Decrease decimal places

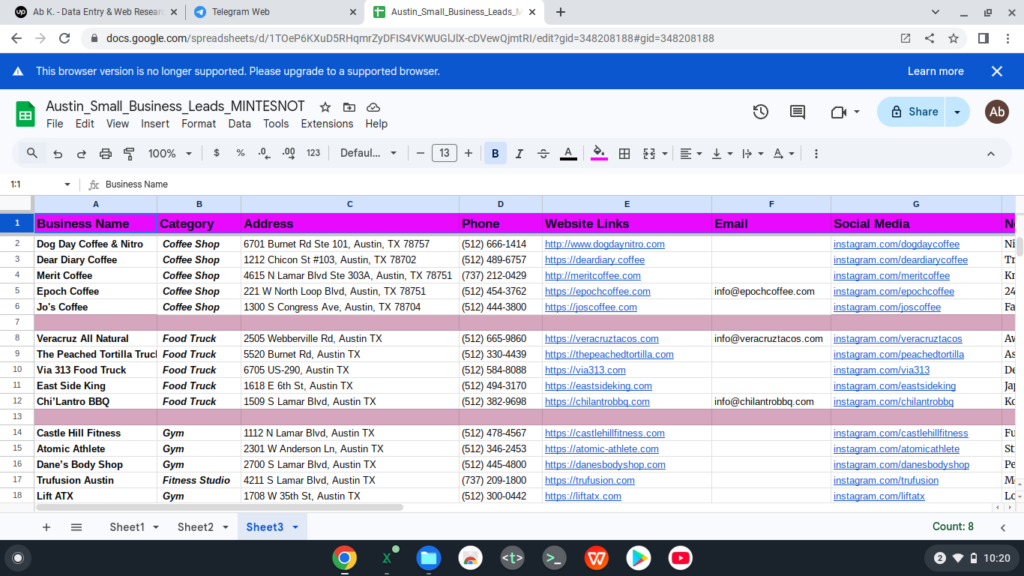point(264,153)
